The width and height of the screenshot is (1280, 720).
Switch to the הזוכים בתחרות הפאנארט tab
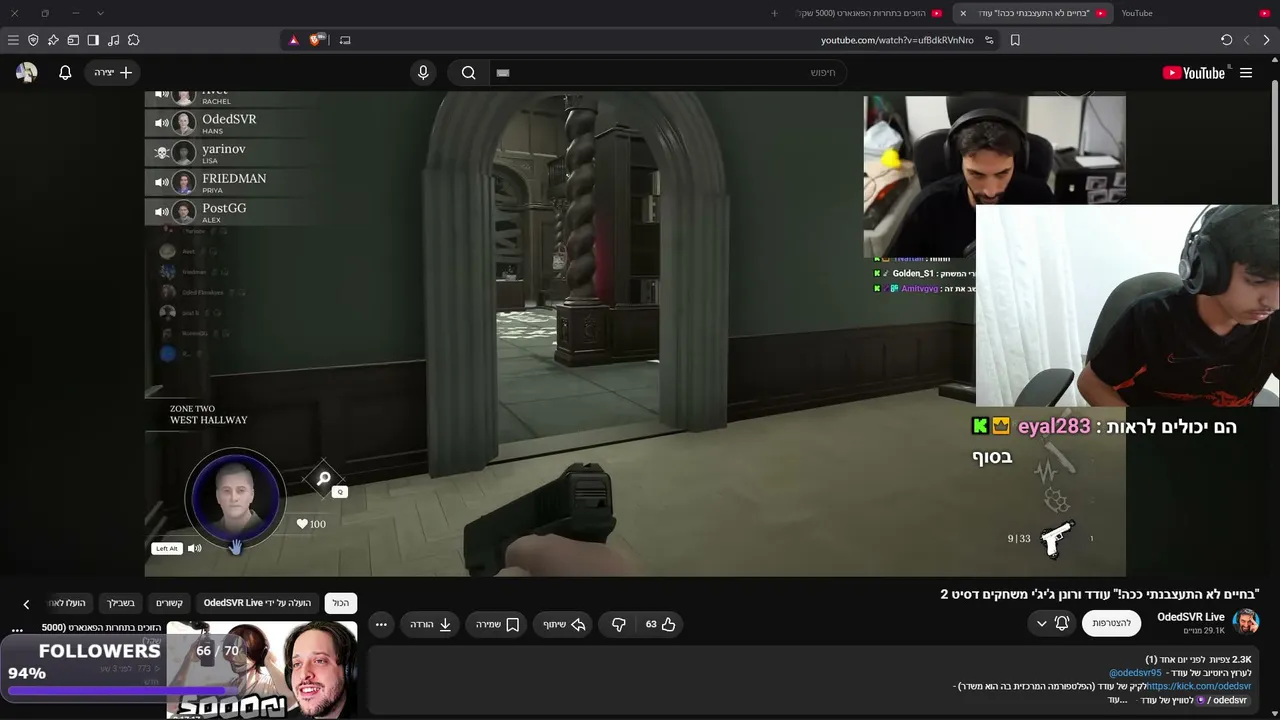coord(868,13)
